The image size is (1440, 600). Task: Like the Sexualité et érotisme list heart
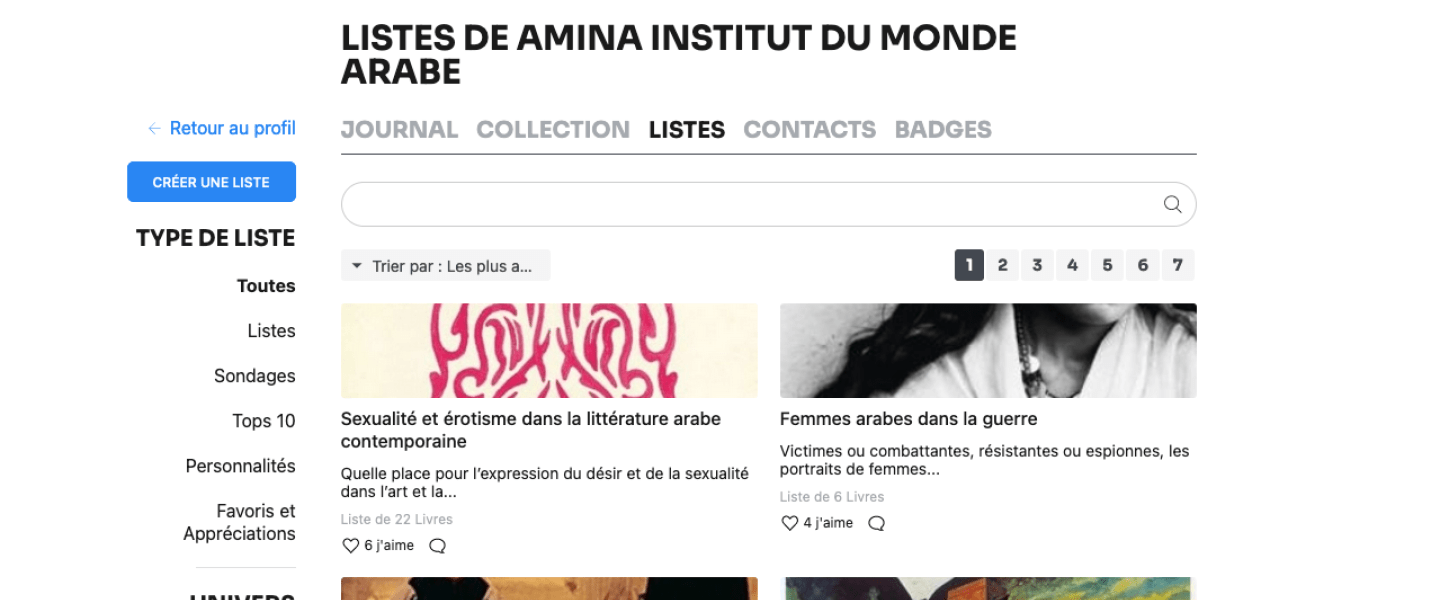[350, 546]
